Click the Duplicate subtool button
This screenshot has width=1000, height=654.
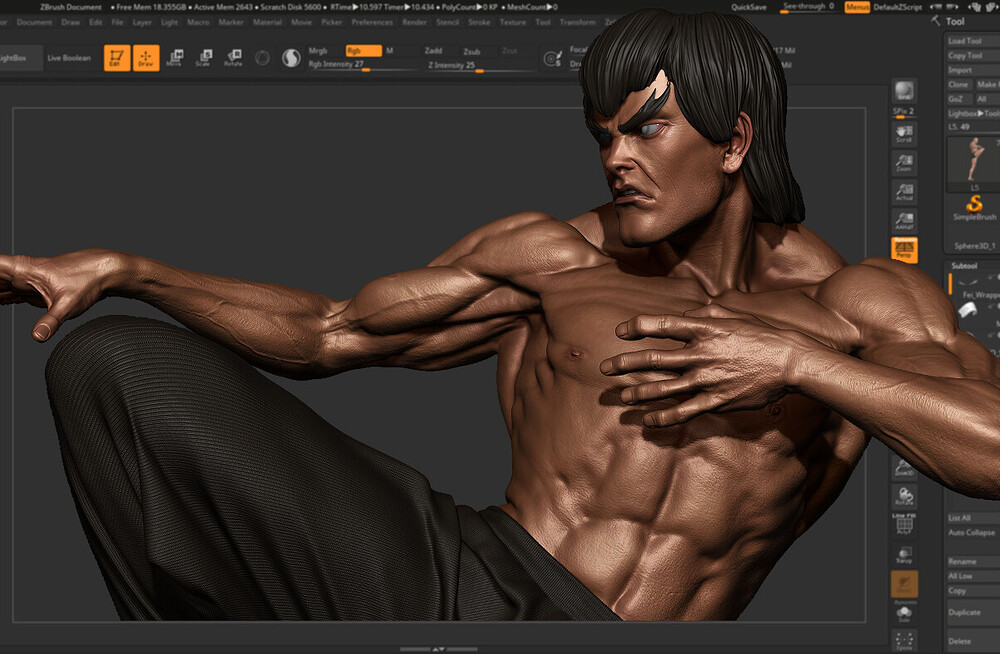(972, 613)
